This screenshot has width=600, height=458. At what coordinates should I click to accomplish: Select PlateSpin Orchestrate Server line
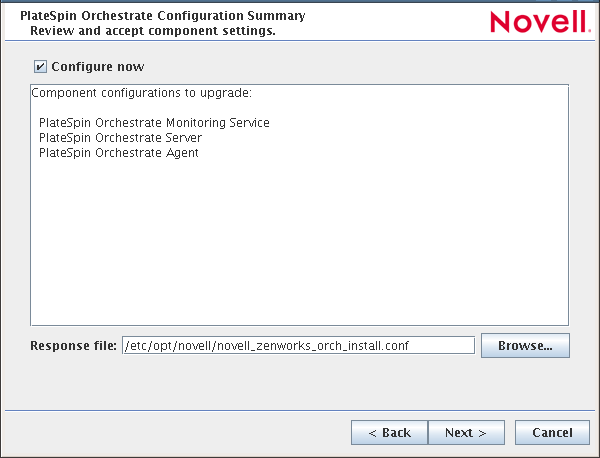tap(120, 138)
